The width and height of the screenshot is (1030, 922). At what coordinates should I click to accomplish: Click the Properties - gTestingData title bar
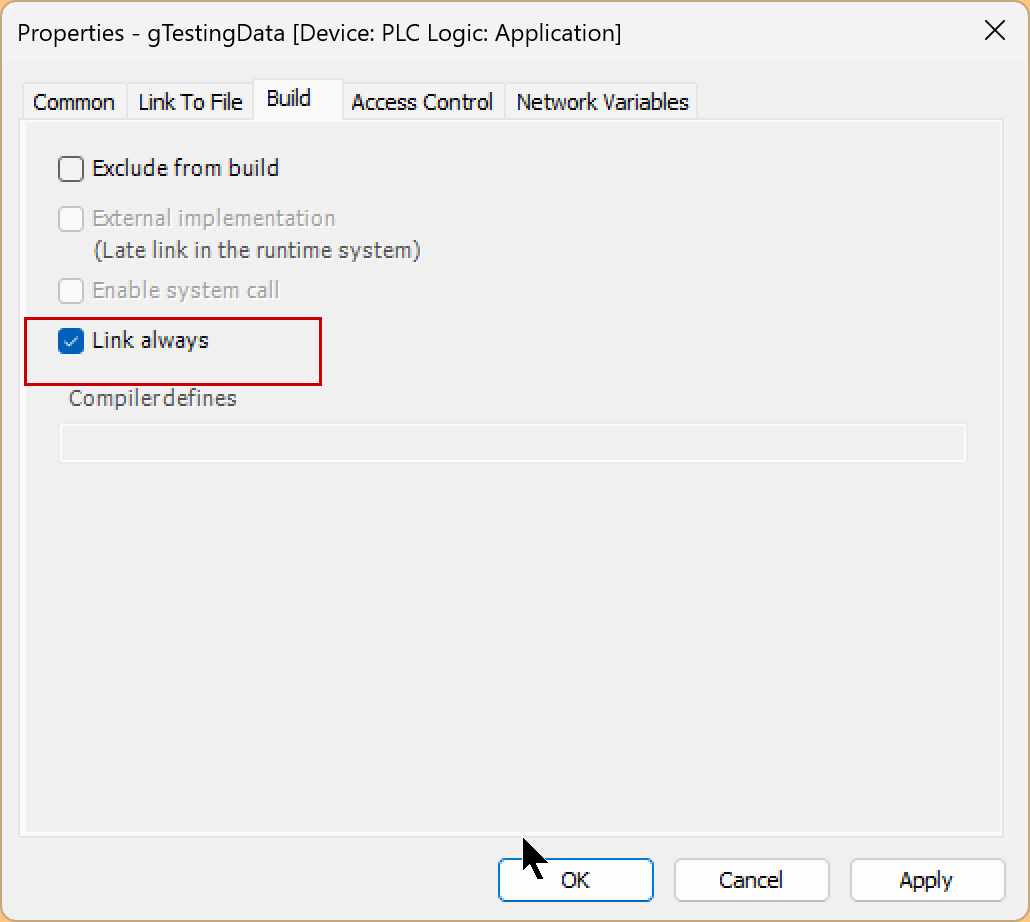[x=320, y=33]
